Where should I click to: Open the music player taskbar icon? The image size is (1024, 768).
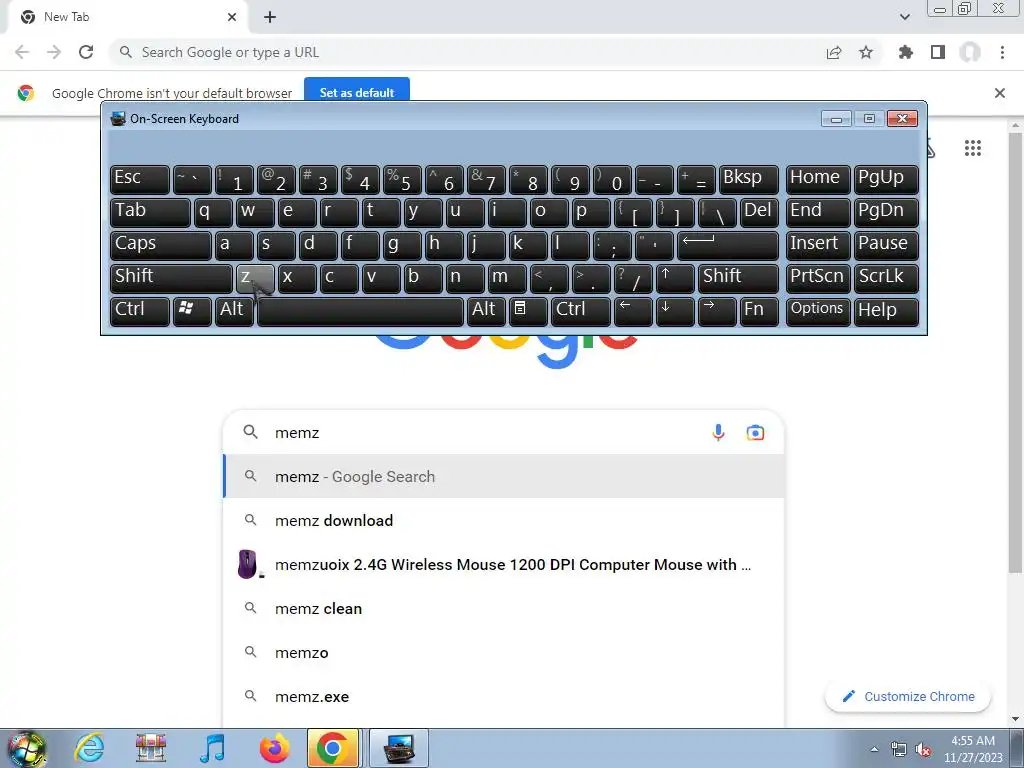[x=212, y=748]
